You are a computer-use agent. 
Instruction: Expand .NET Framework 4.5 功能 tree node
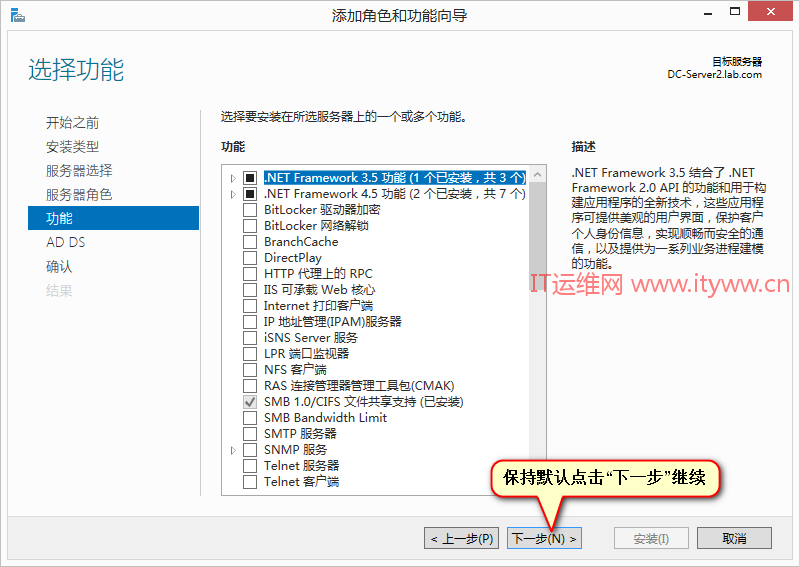[233, 195]
